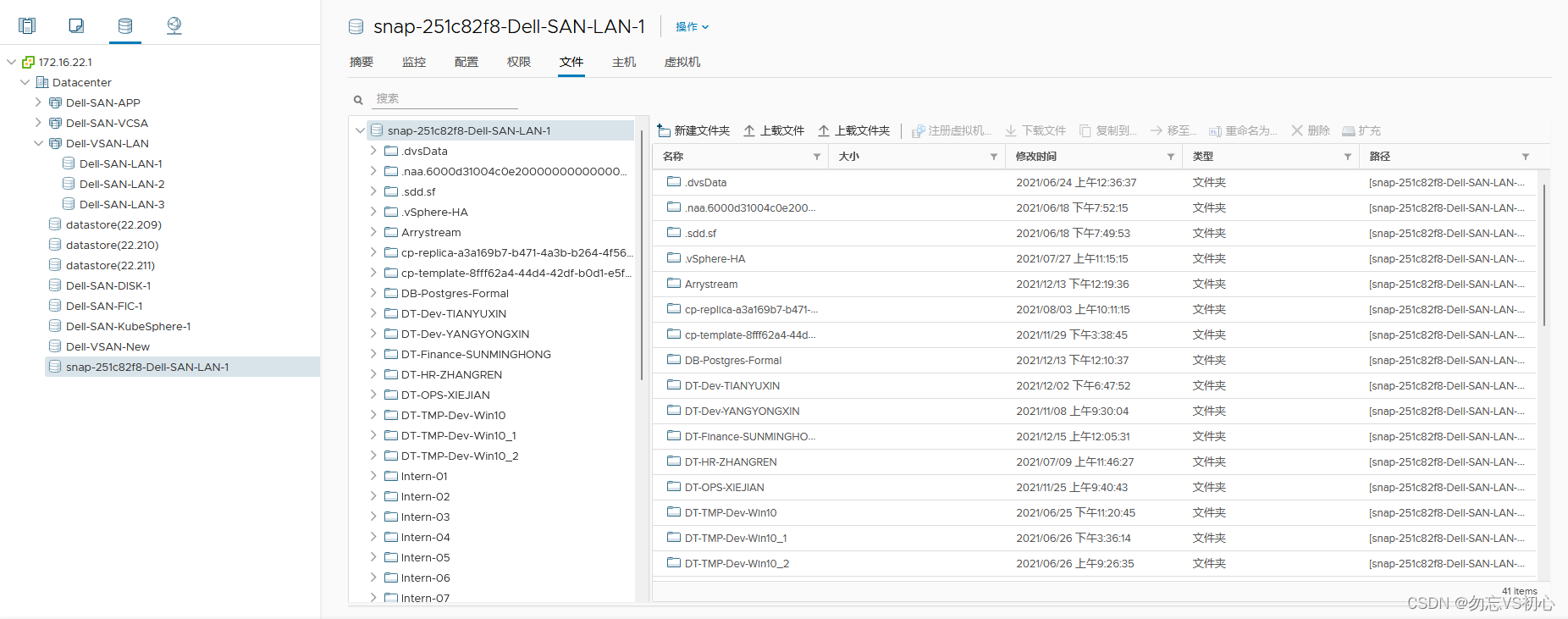Switch to the Storage inventory icon

point(125,25)
